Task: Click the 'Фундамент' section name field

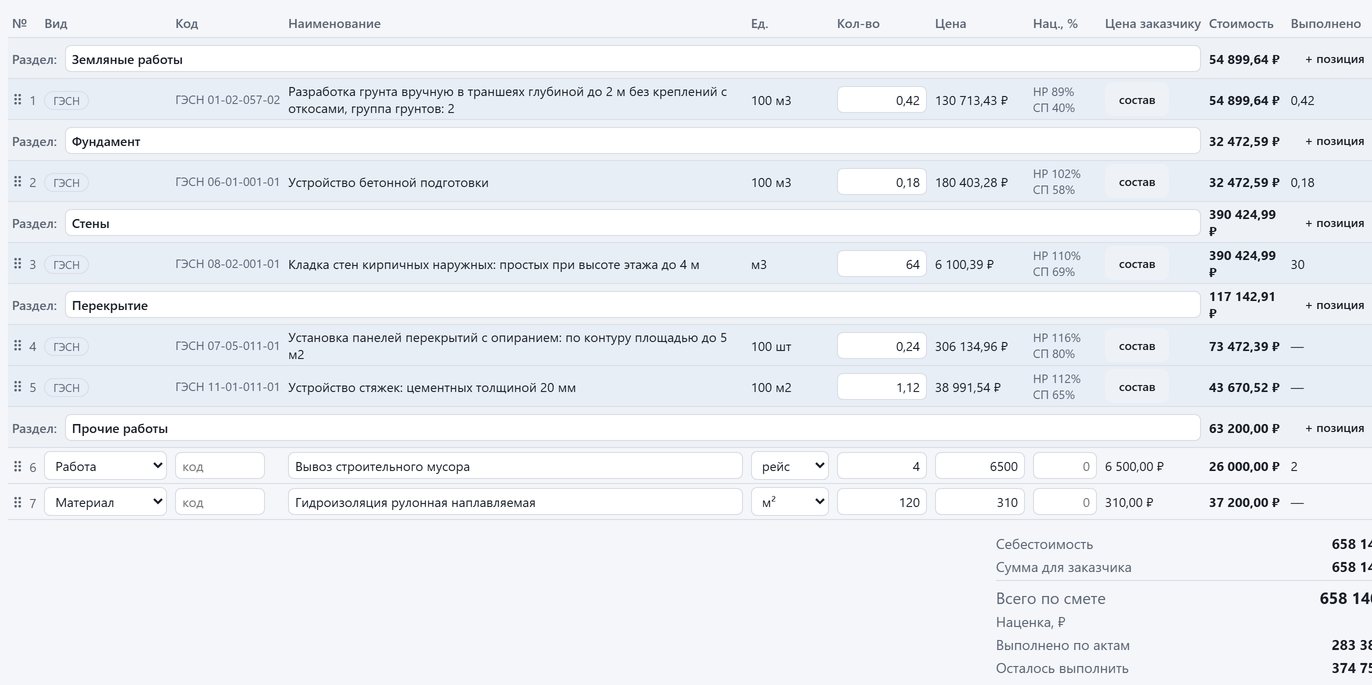Action: 632,141
